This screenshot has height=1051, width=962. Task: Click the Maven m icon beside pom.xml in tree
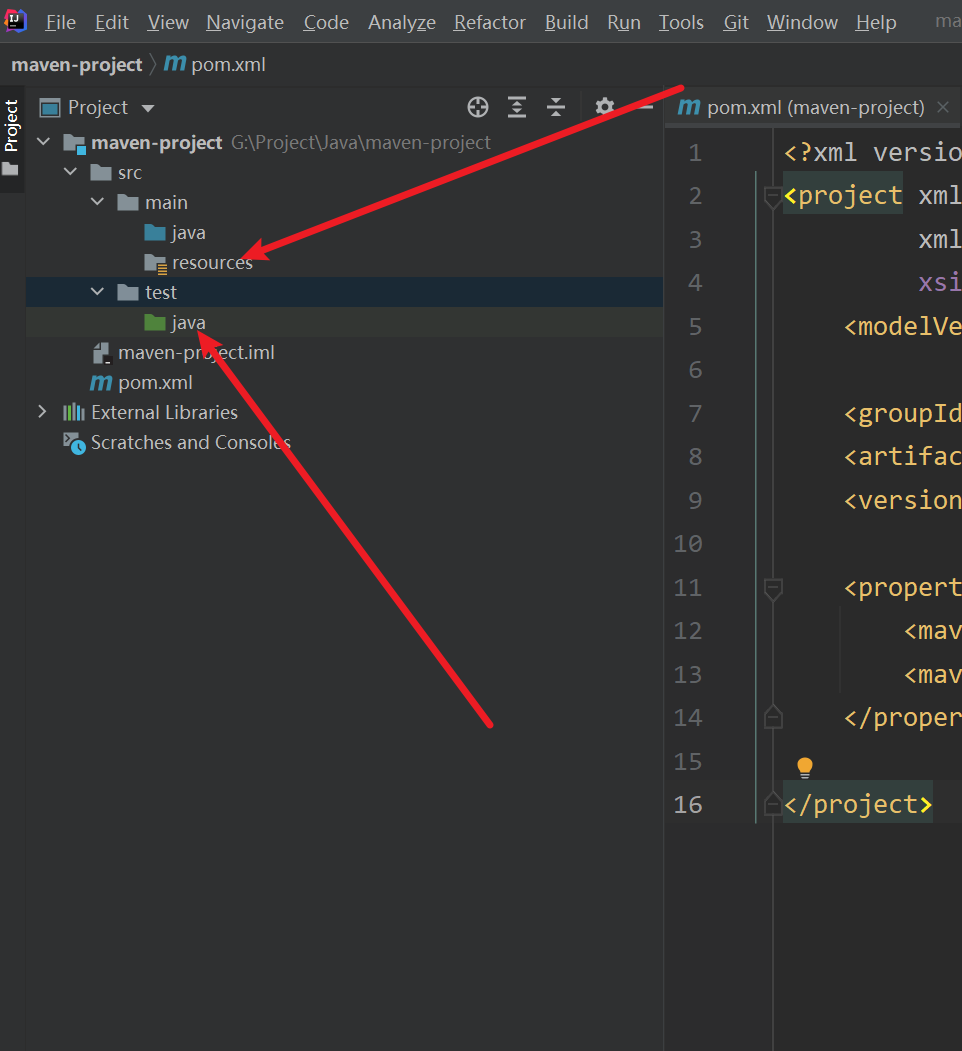pos(101,383)
